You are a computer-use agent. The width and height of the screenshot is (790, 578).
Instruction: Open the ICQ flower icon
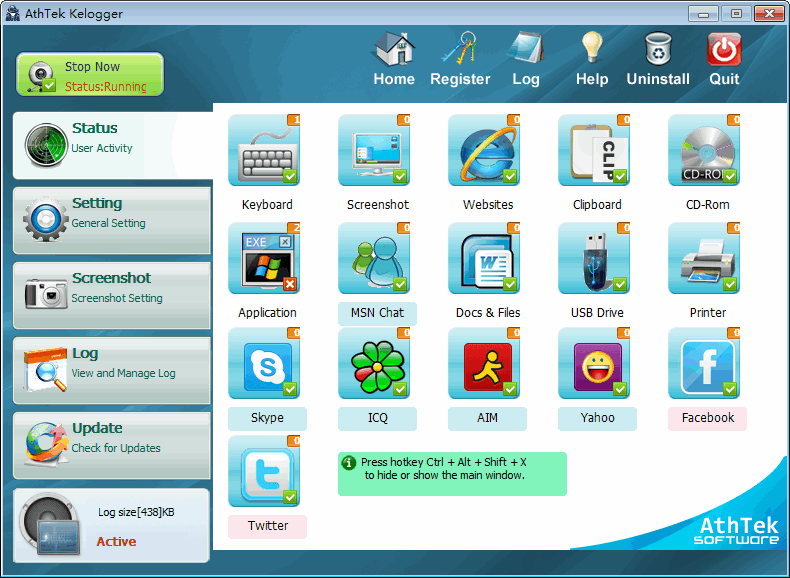click(374, 363)
